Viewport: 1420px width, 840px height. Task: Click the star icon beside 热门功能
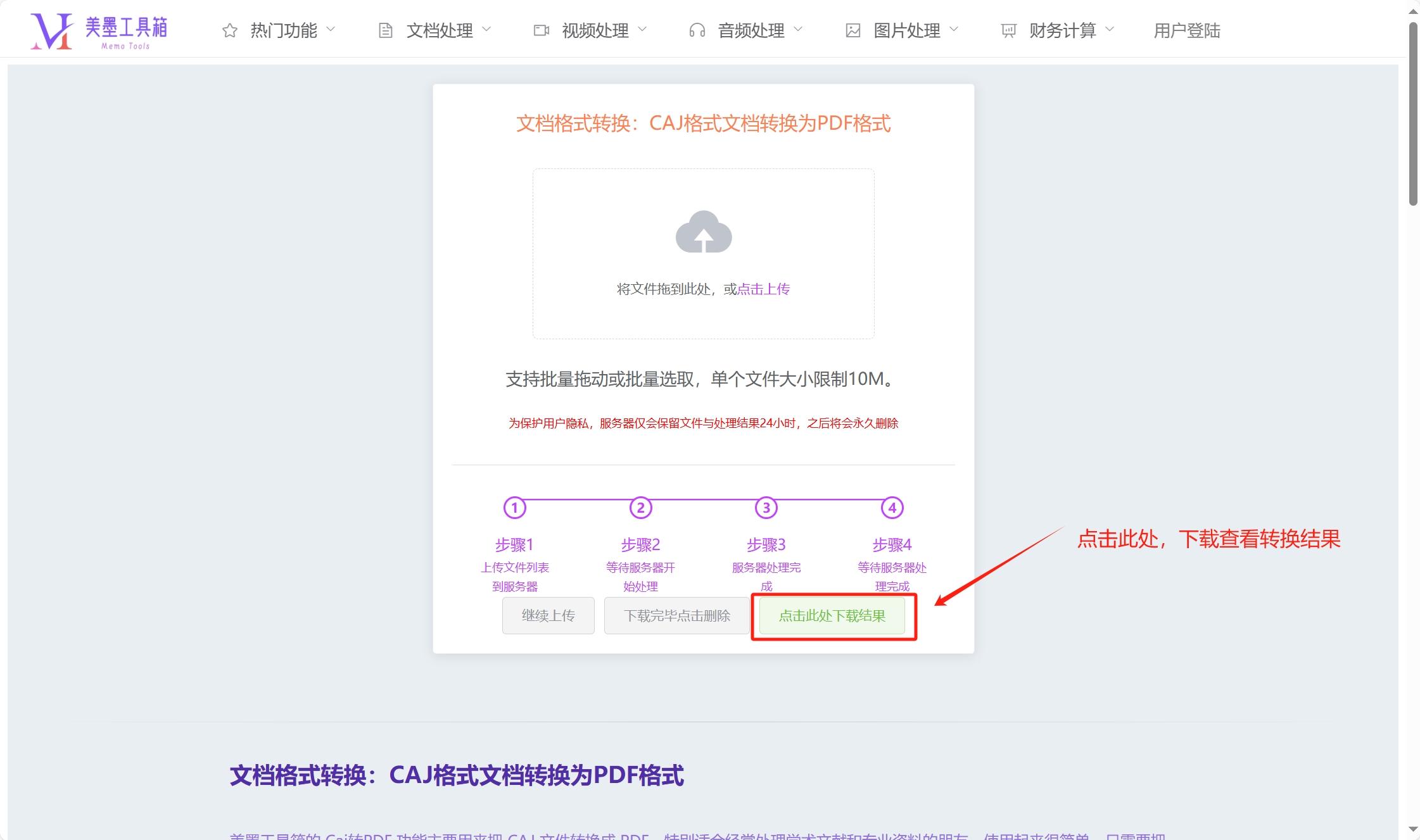[x=229, y=29]
